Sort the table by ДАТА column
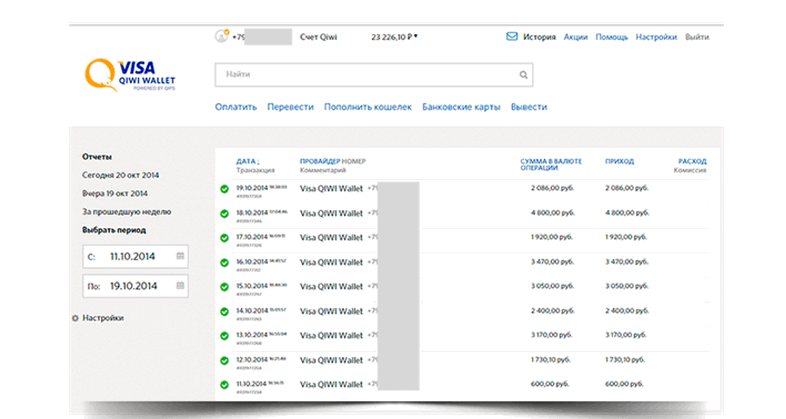The width and height of the screenshot is (786, 419). point(247,161)
